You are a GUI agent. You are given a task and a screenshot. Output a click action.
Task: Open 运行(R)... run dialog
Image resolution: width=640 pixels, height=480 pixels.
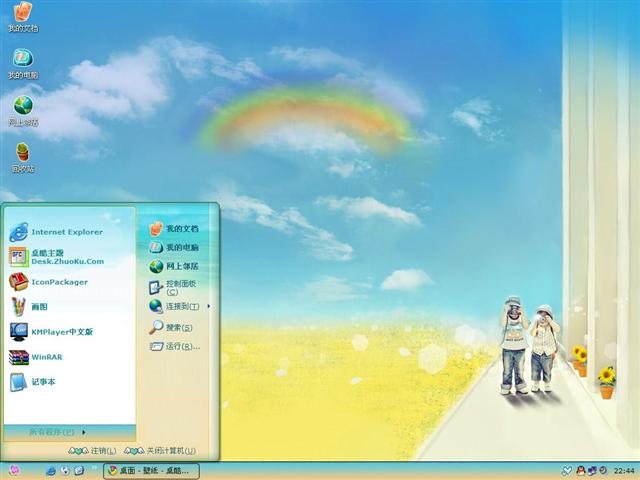pos(175,347)
